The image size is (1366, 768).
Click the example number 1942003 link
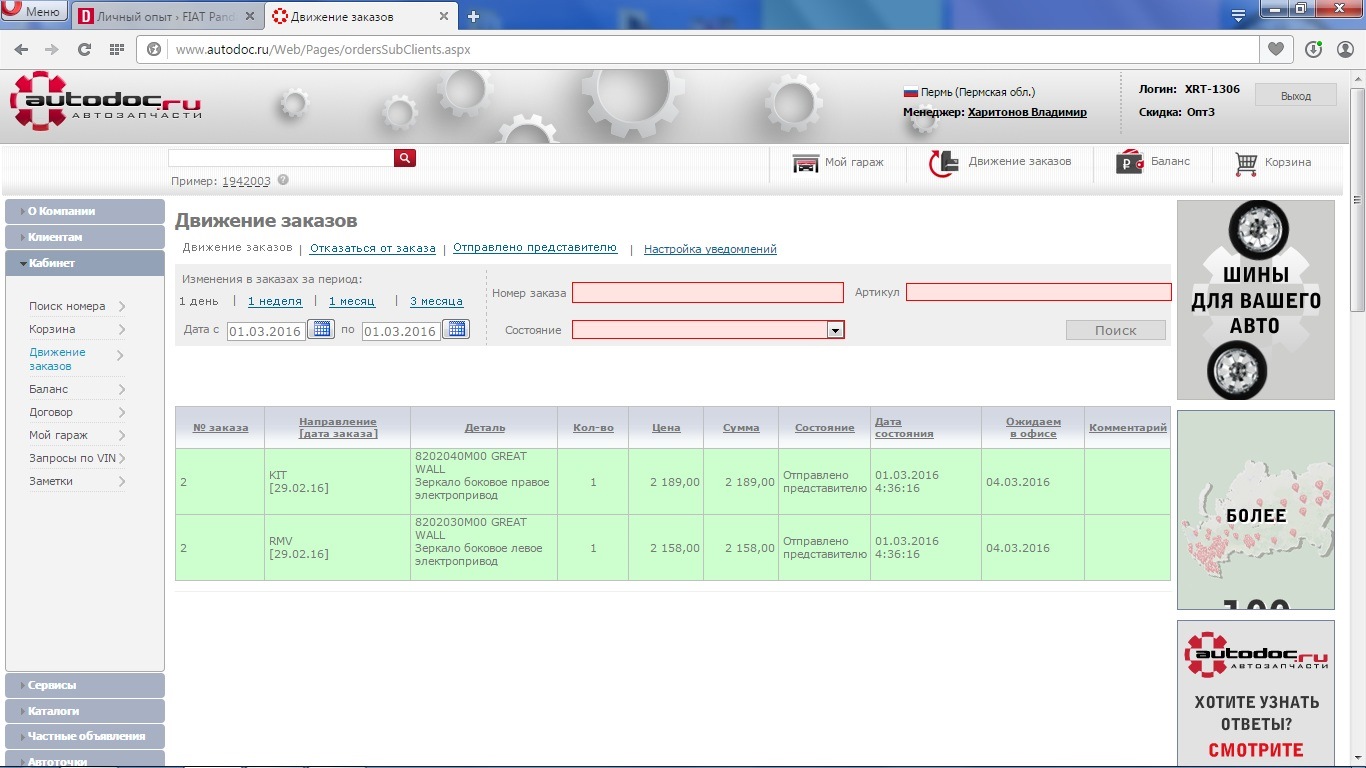tap(246, 181)
